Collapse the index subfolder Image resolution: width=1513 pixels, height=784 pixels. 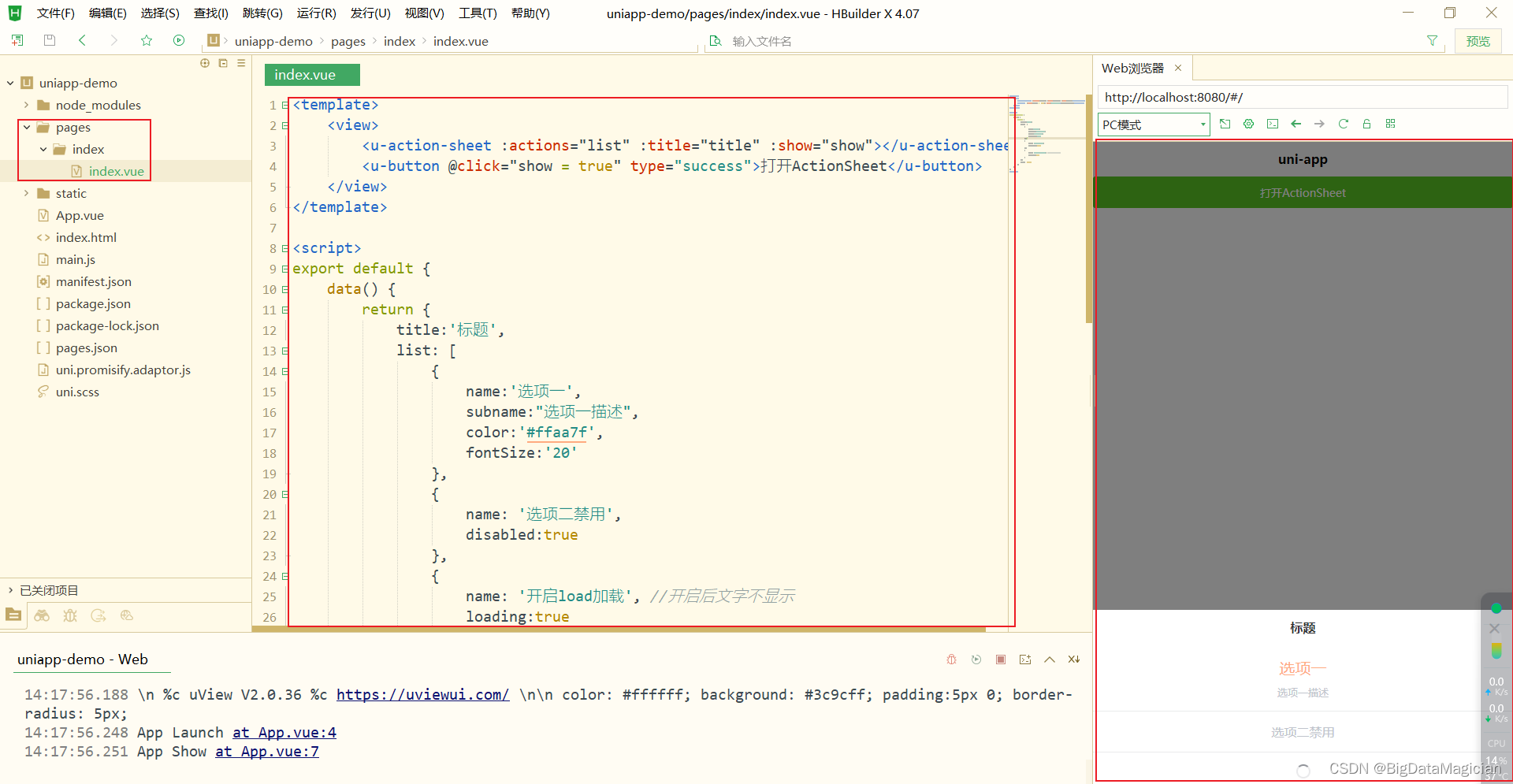43,149
